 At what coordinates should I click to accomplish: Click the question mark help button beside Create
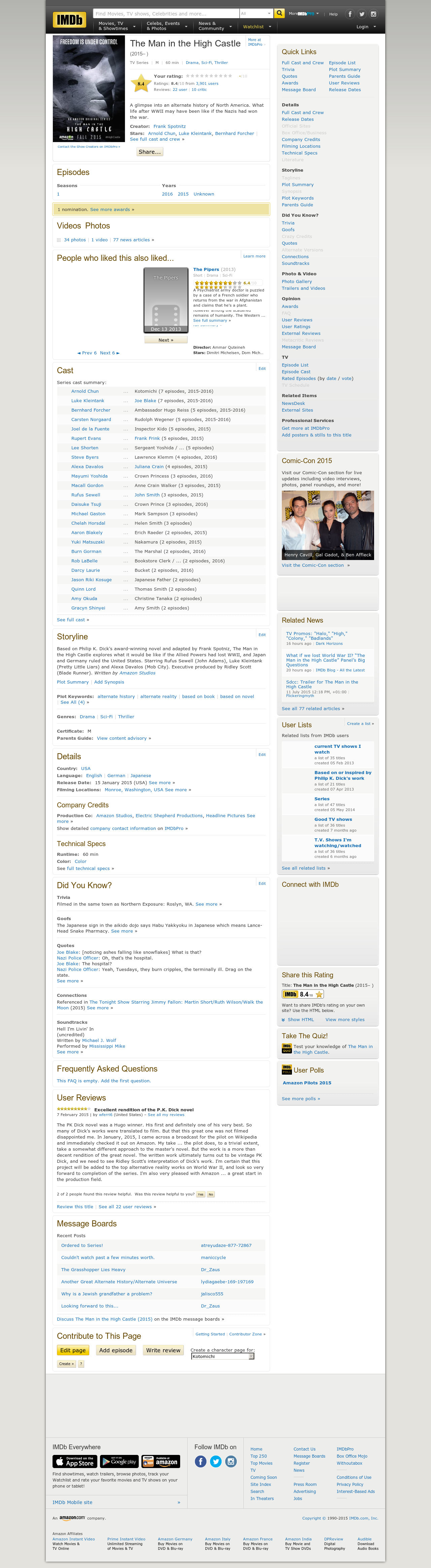coord(81,1363)
